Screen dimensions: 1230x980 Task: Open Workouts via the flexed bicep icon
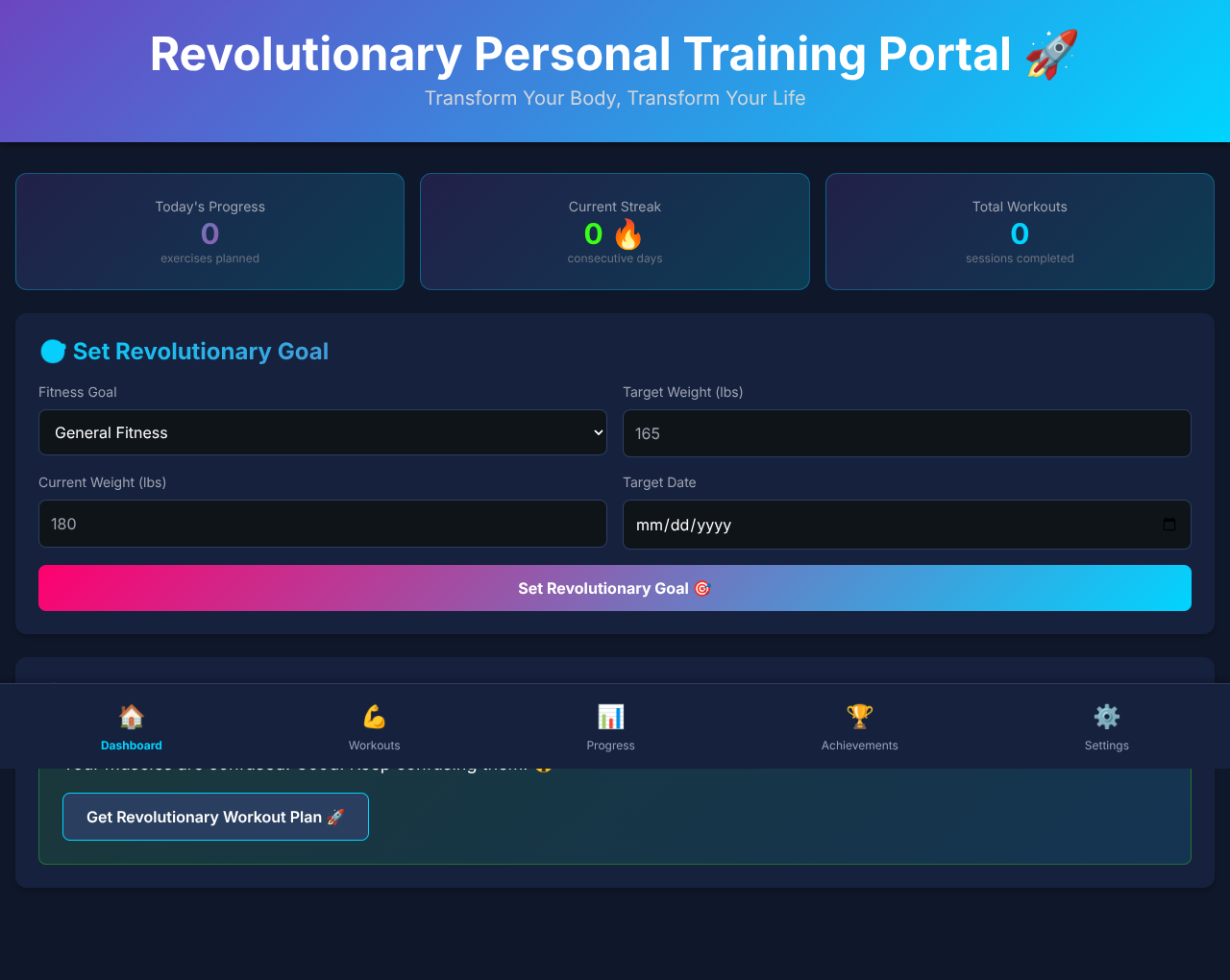coord(374,716)
